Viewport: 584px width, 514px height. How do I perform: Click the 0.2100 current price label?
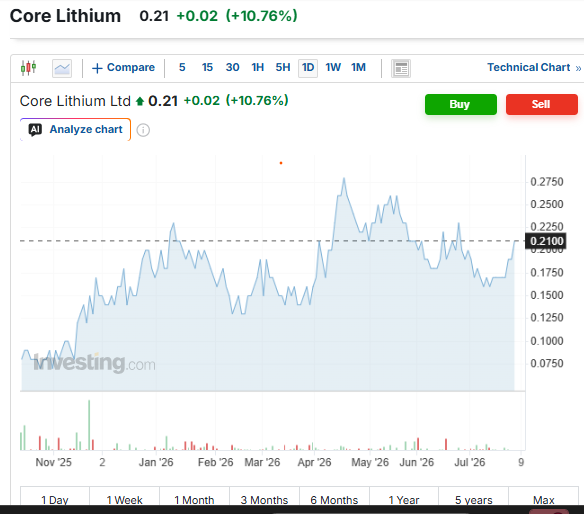(x=546, y=241)
